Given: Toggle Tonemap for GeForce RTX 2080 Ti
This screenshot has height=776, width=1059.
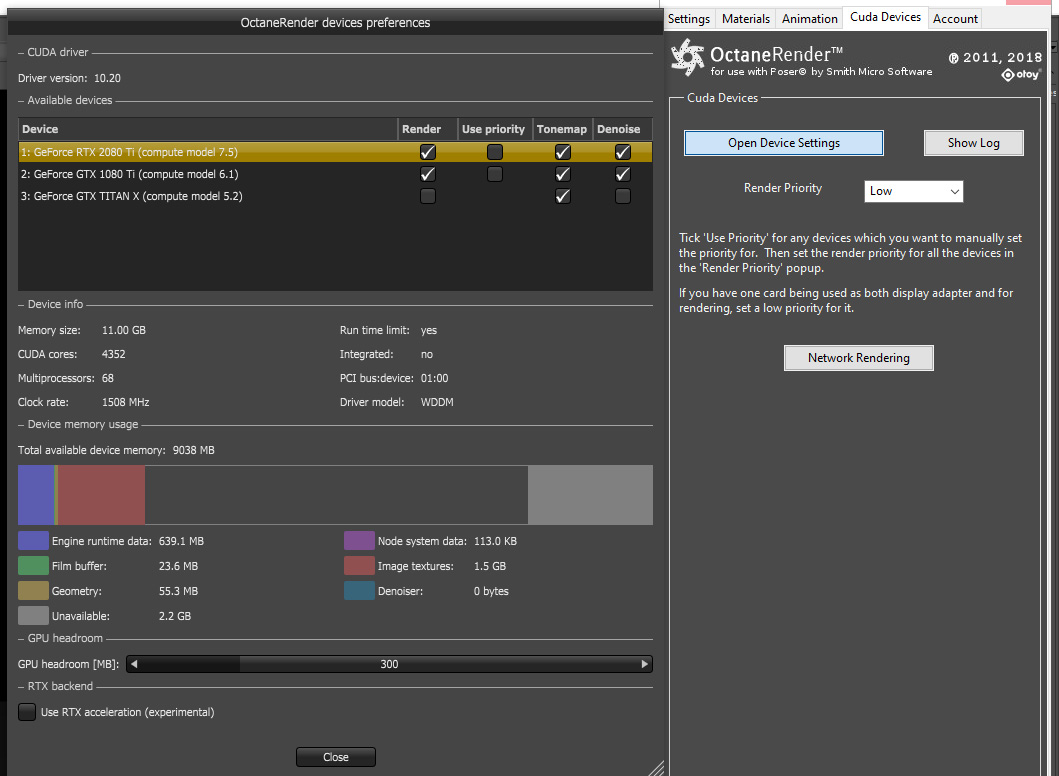Looking at the screenshot, I should (563, 152).
